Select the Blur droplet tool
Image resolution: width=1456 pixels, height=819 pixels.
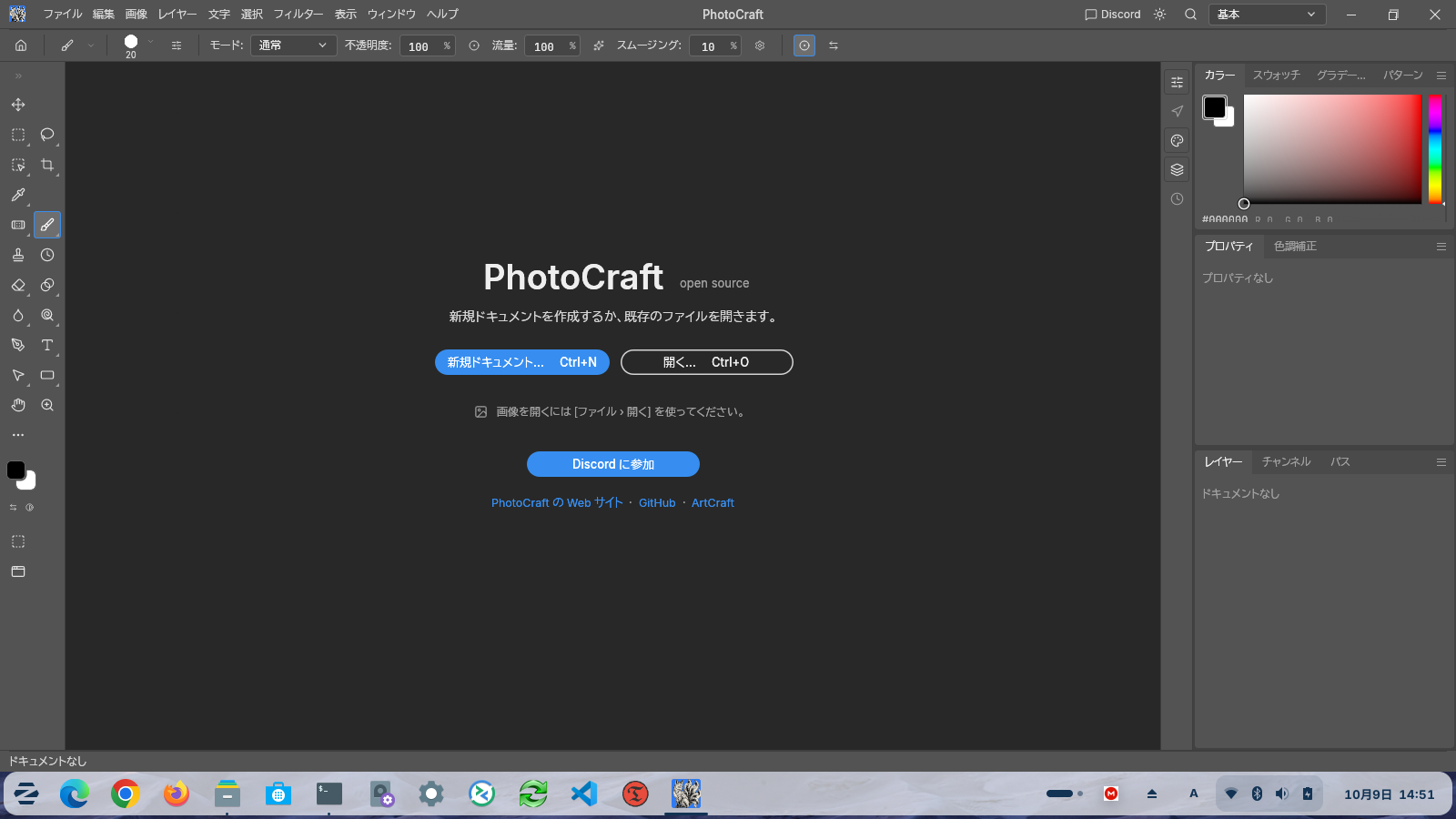tap(18, 315)
